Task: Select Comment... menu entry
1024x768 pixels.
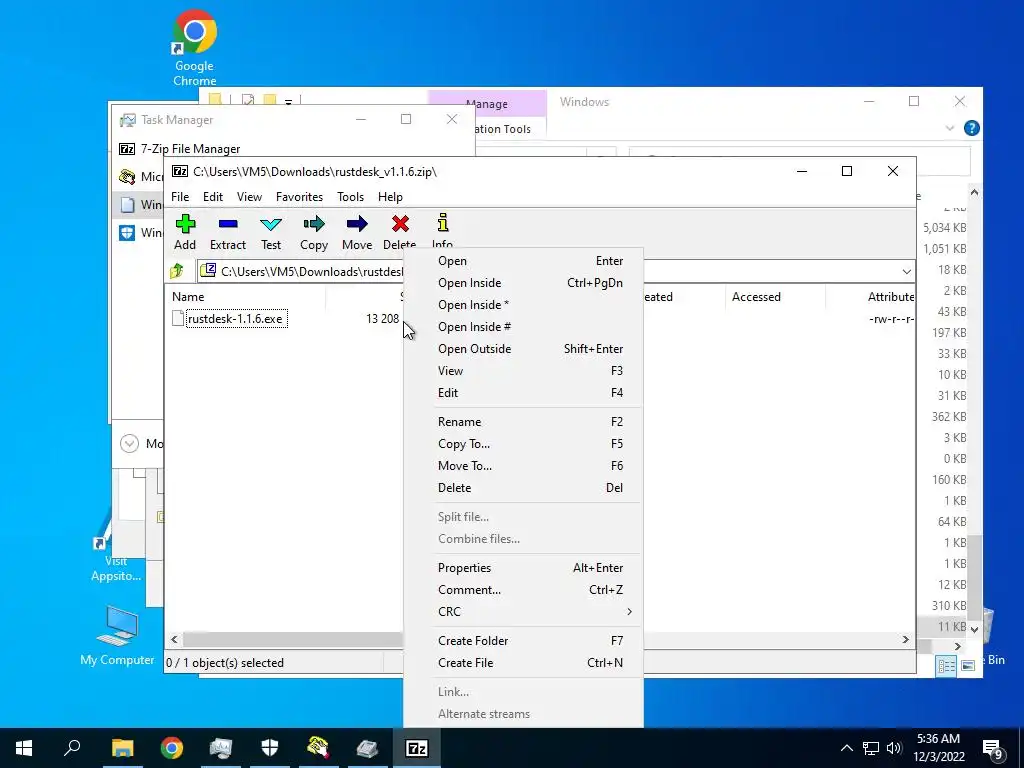Action: pyautogui.click(x=523, y=590)
